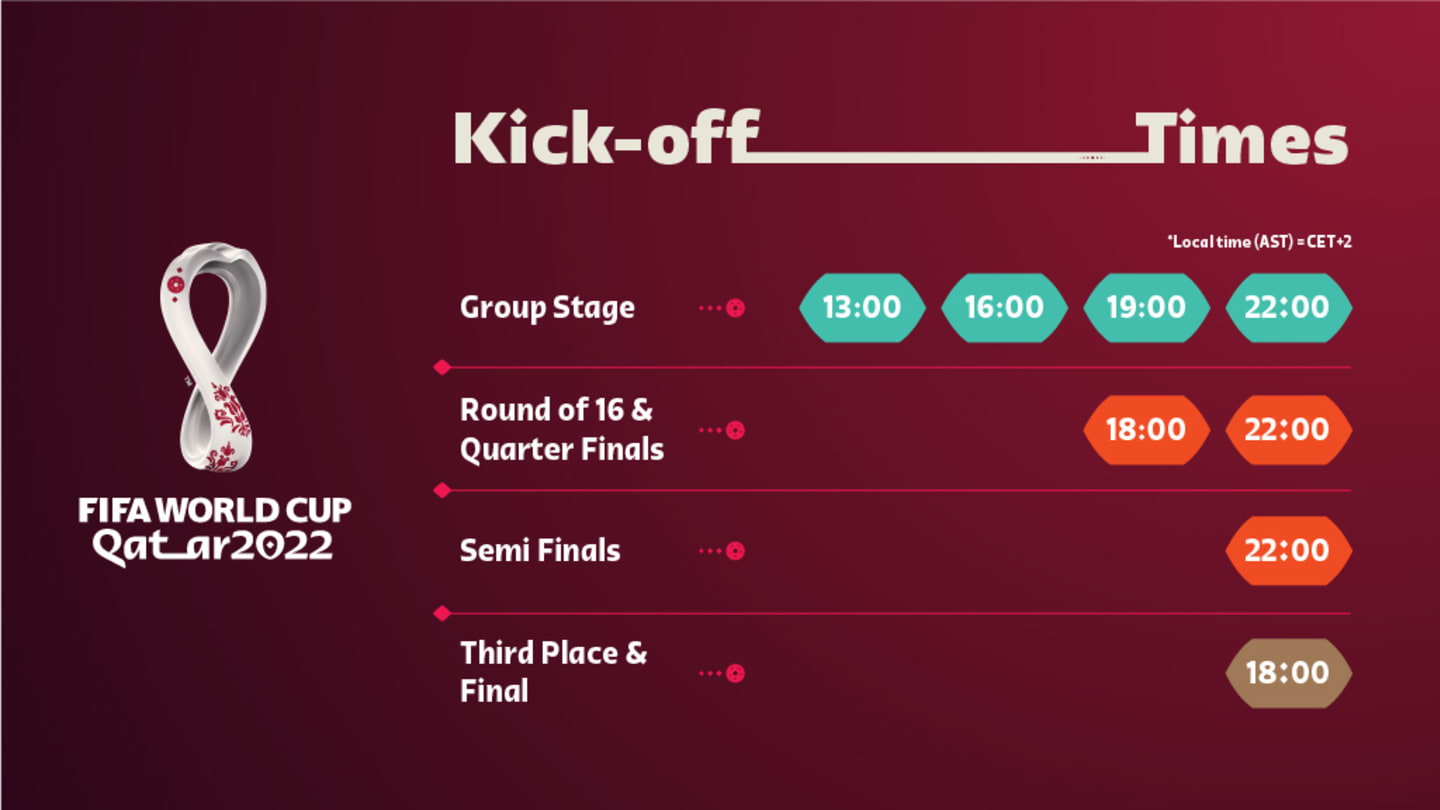1440x810 pixels.
Task: Click the ball icon beside Third Place & Final
Action: click(x=735, y=673)
